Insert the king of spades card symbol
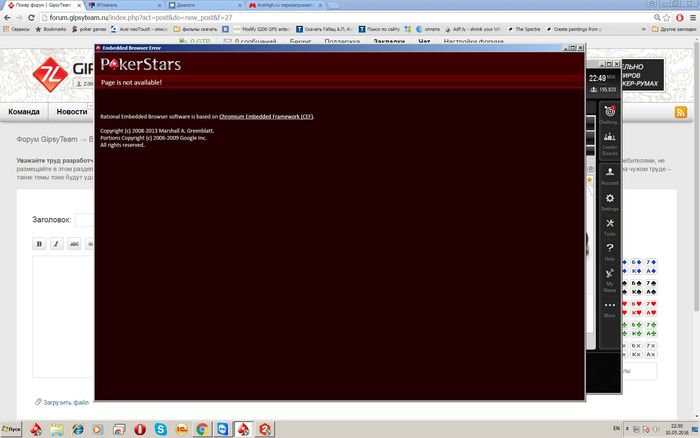Screen dimensions: 700x438 [637, 292]
